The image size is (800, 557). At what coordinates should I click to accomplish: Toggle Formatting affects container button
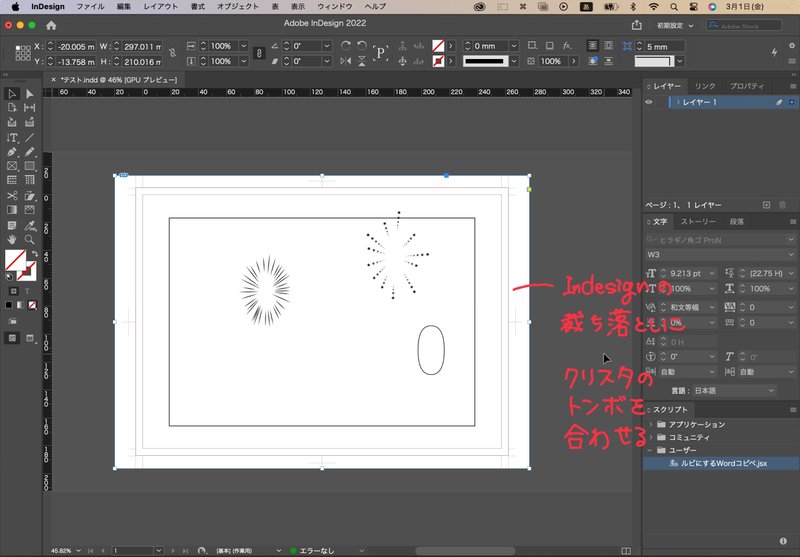tap(14, 291)
